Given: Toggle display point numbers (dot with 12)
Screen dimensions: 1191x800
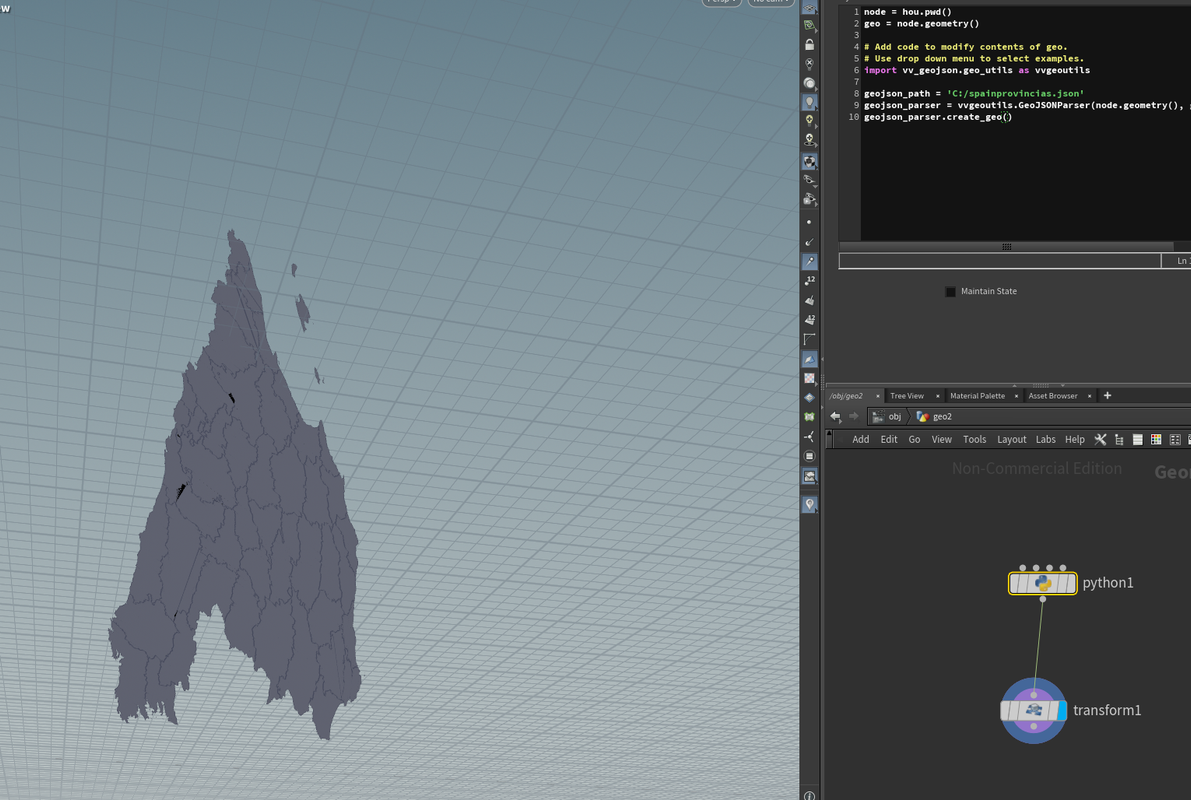Looking at the screenshot, I should click(810, 280).
